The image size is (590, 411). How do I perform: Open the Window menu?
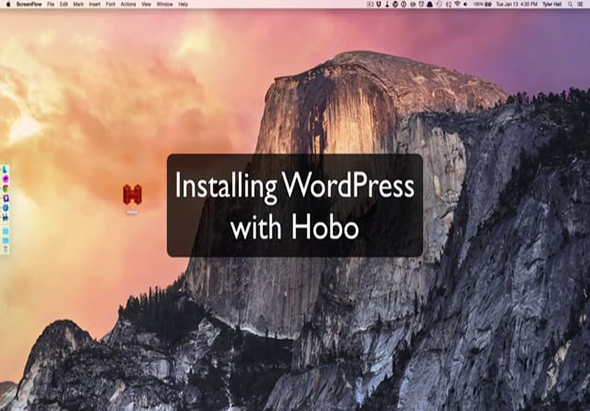pos(164,4)
